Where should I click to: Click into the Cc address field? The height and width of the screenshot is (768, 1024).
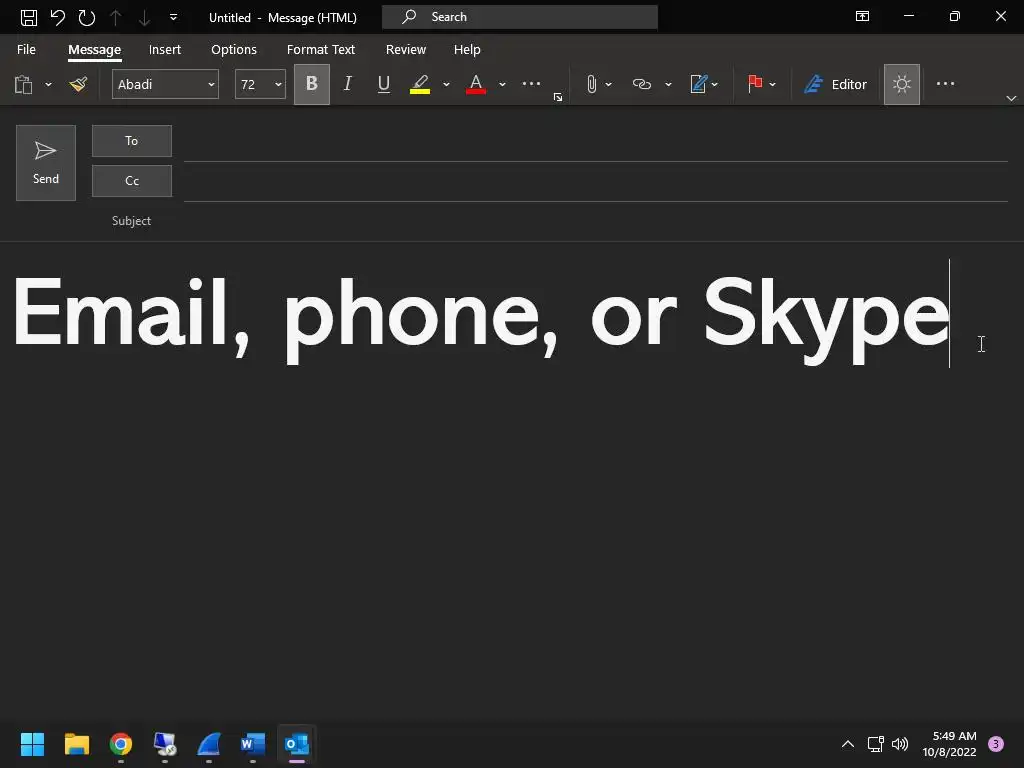pos(596,184)
